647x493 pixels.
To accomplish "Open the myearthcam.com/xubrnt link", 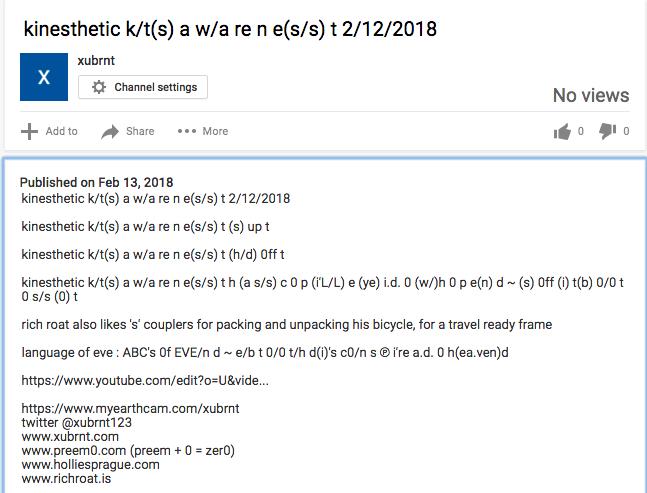I will point(130,408).
